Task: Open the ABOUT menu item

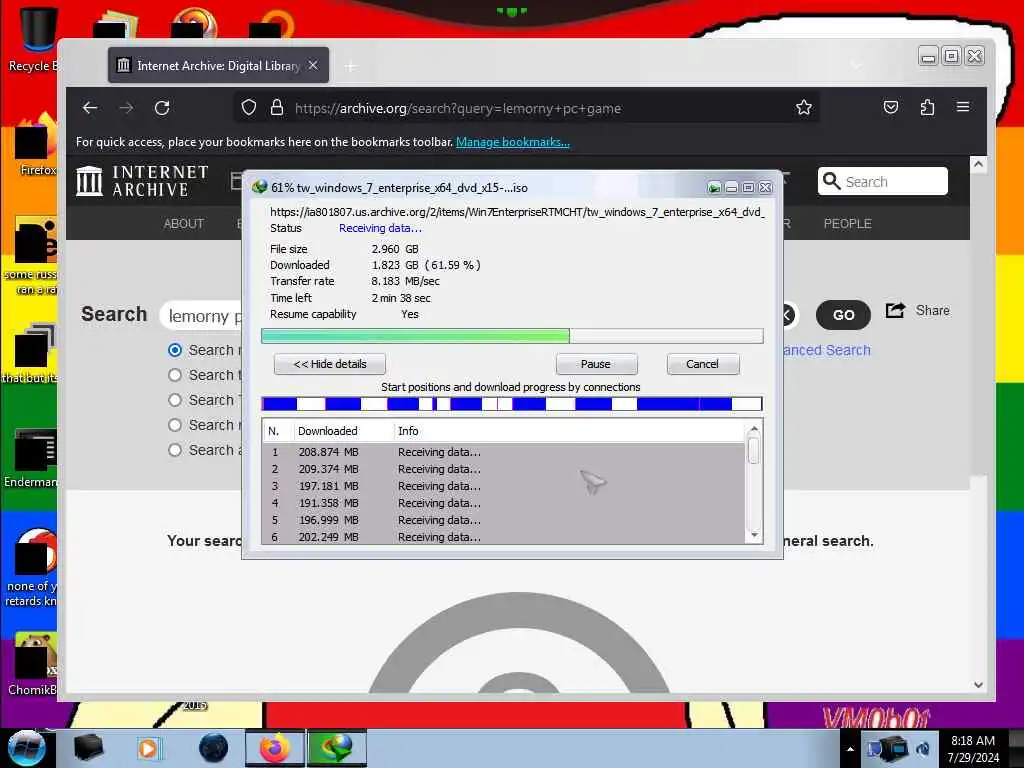Action: [184, 223]
